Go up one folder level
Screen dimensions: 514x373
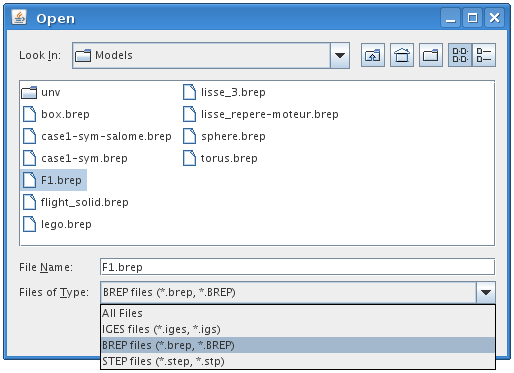[373, 55]
